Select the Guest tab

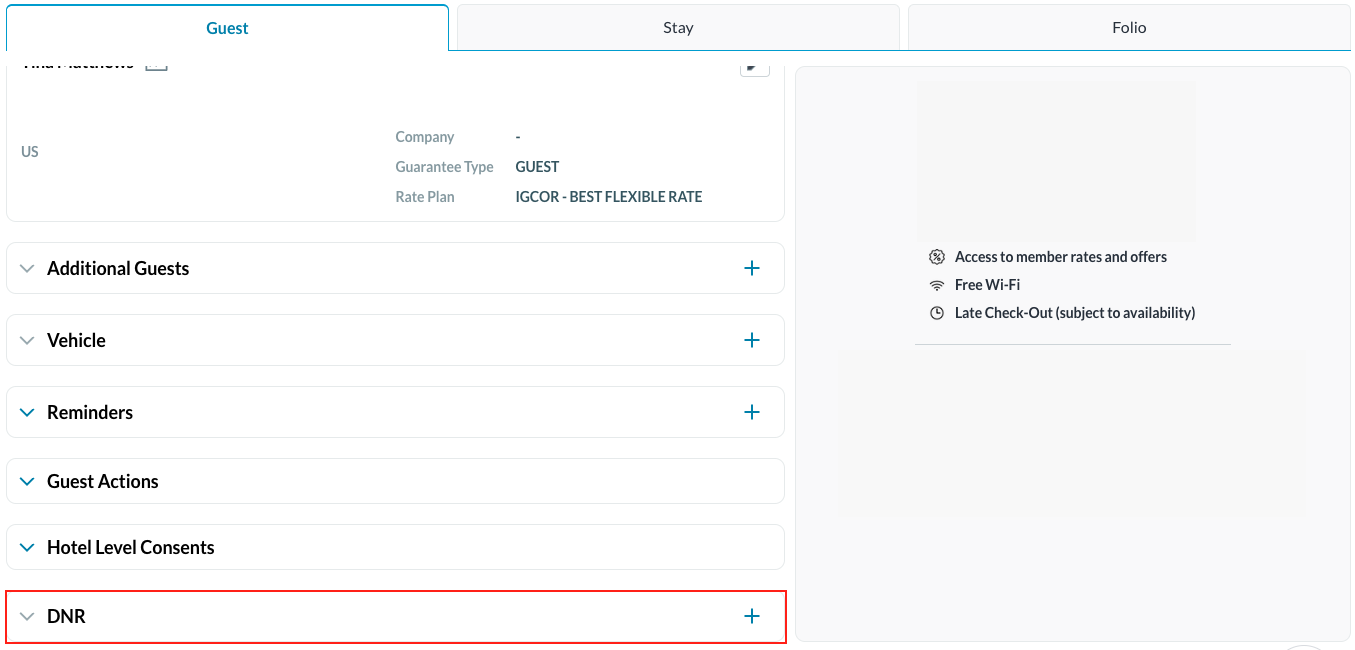(x=227, y=28)
